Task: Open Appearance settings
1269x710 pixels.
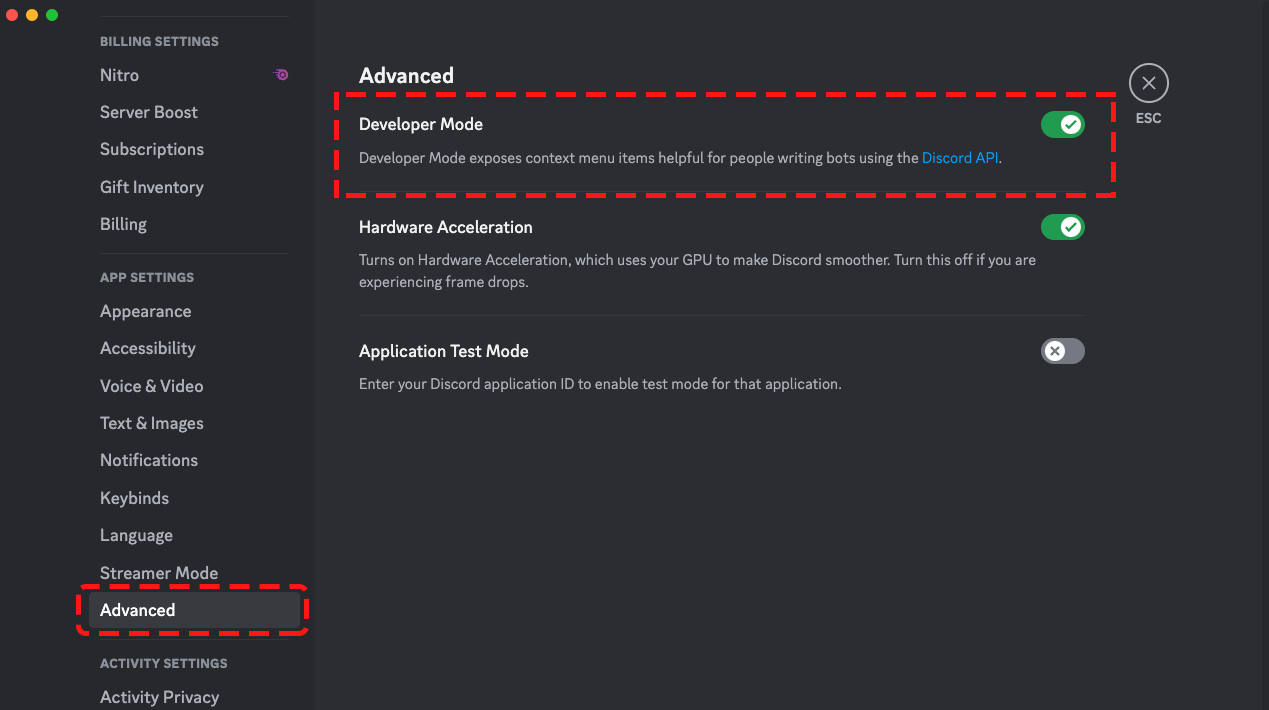Action: [145, 311]
